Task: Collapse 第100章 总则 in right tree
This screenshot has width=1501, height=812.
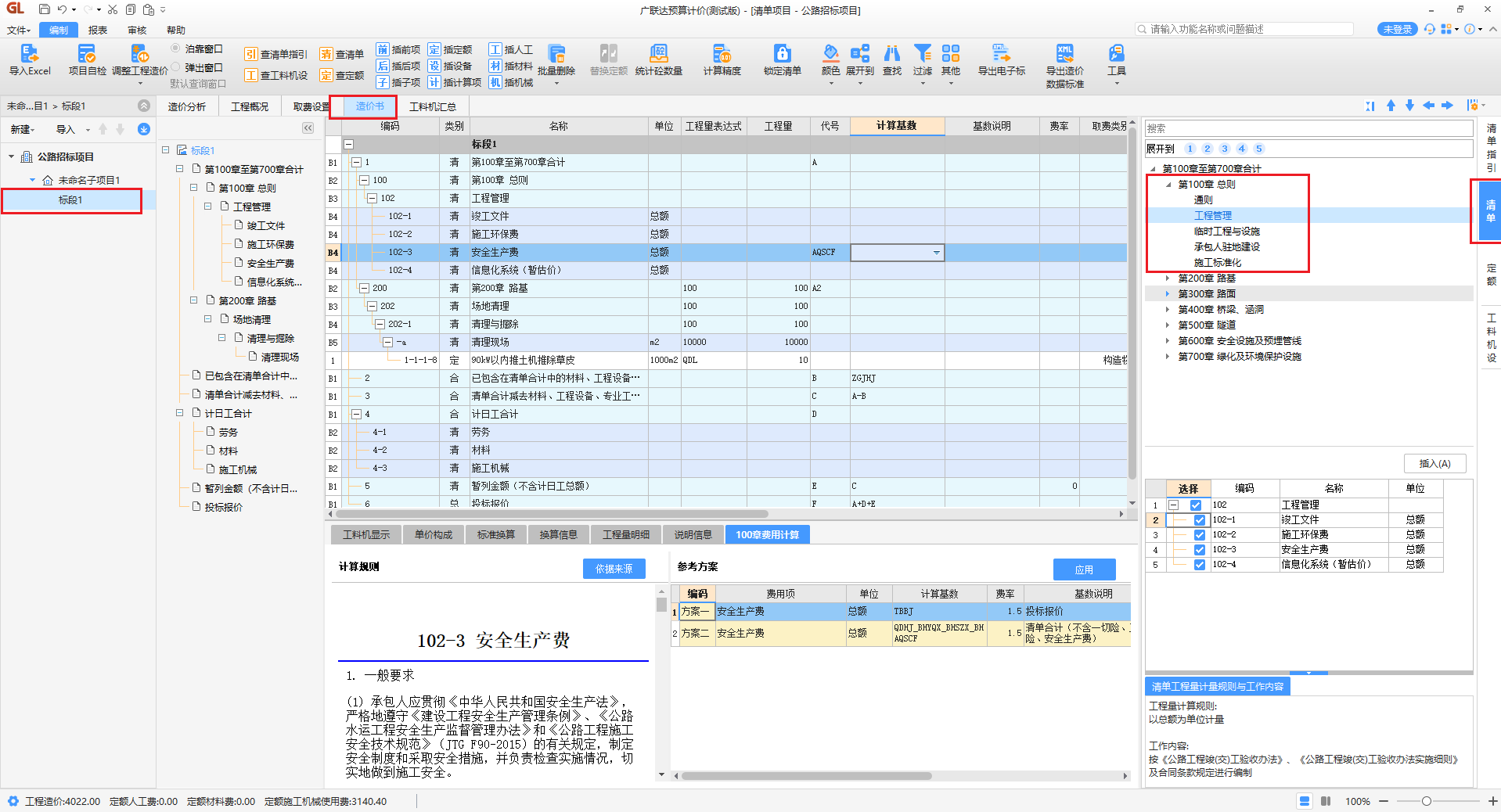Action: point(1168,185)
